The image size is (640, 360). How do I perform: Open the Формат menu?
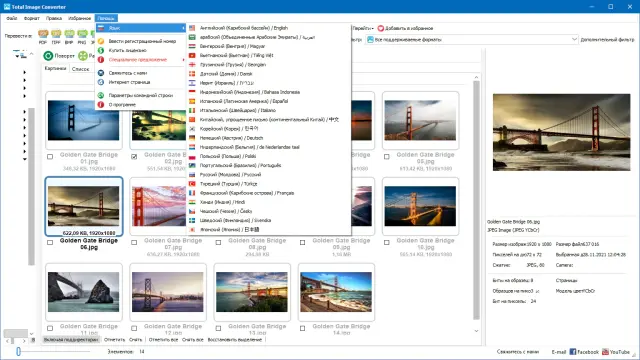31,18
